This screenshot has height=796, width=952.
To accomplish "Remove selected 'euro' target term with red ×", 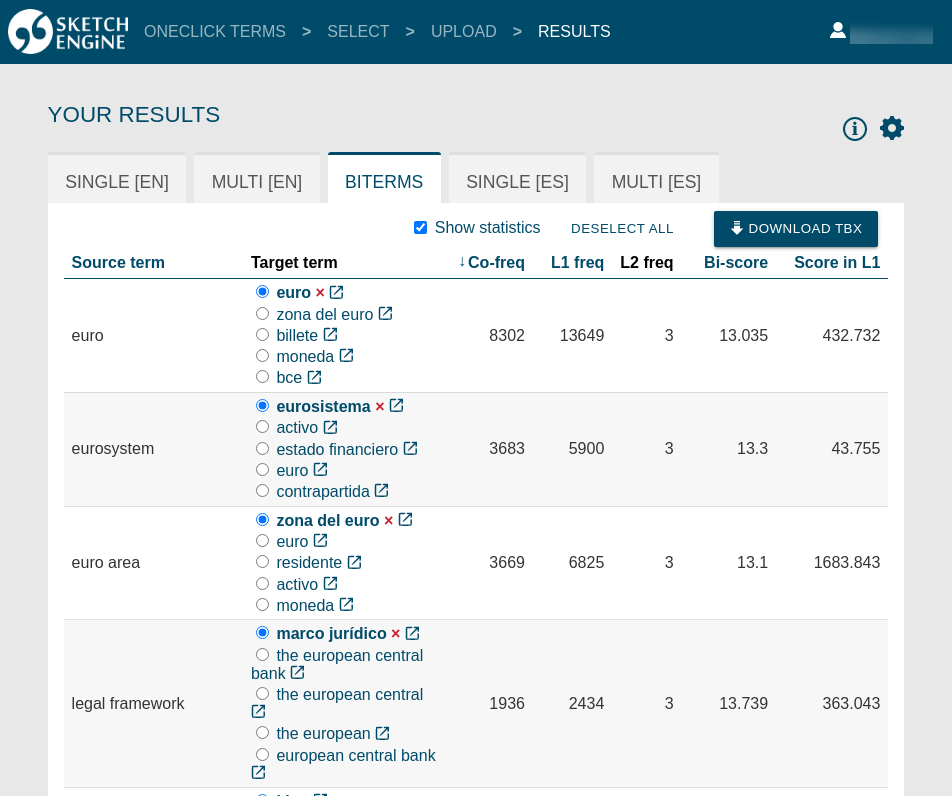I will 320,293.
